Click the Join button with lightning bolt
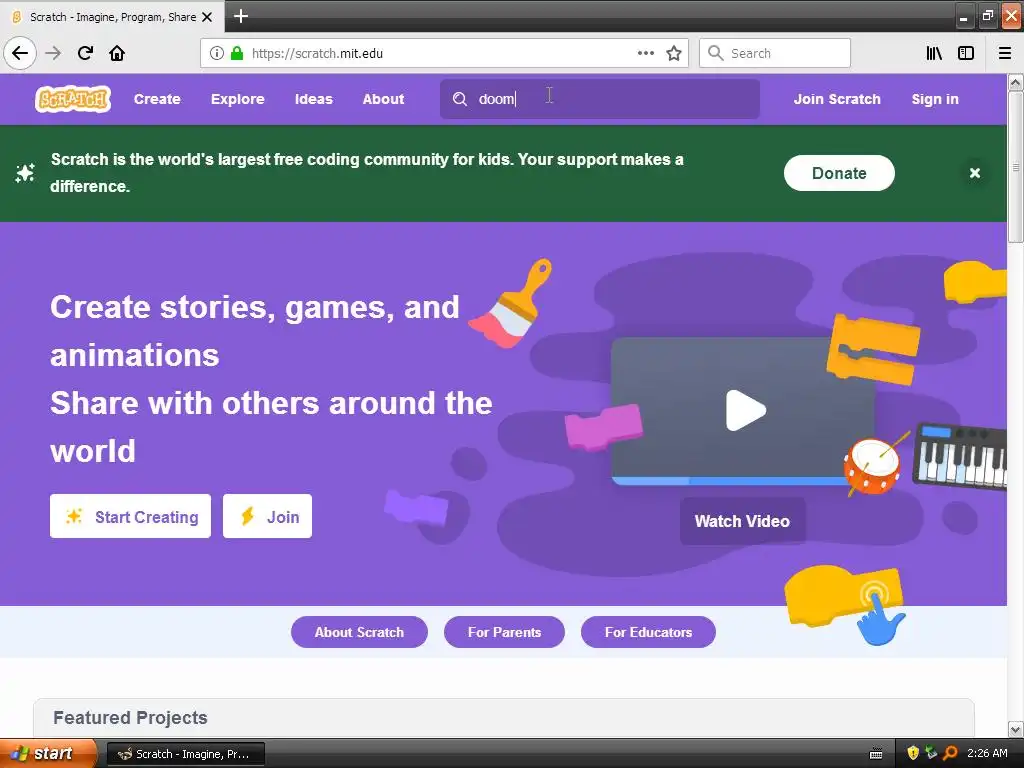The height and width of the screenshot is (768, 1024). pos(267,516)
